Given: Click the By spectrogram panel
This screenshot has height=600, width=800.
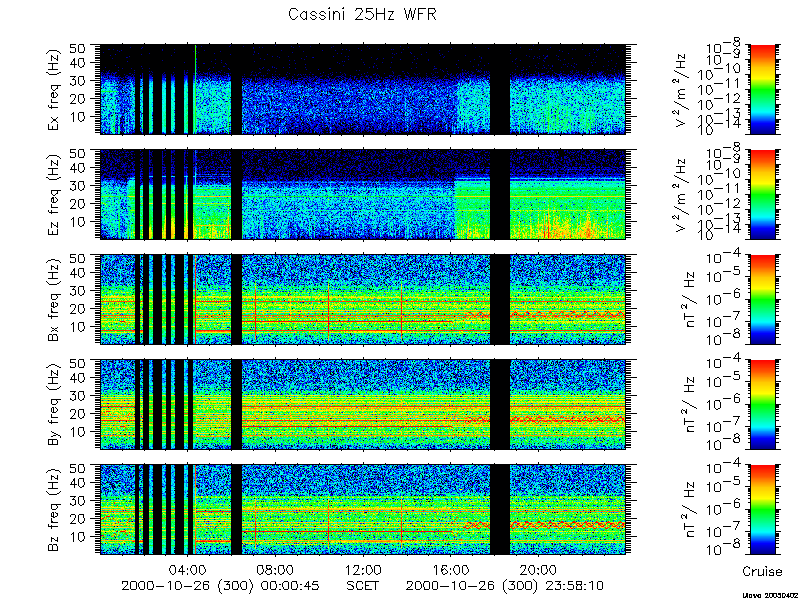Looking at the screenshot, I should pos(363,405).
